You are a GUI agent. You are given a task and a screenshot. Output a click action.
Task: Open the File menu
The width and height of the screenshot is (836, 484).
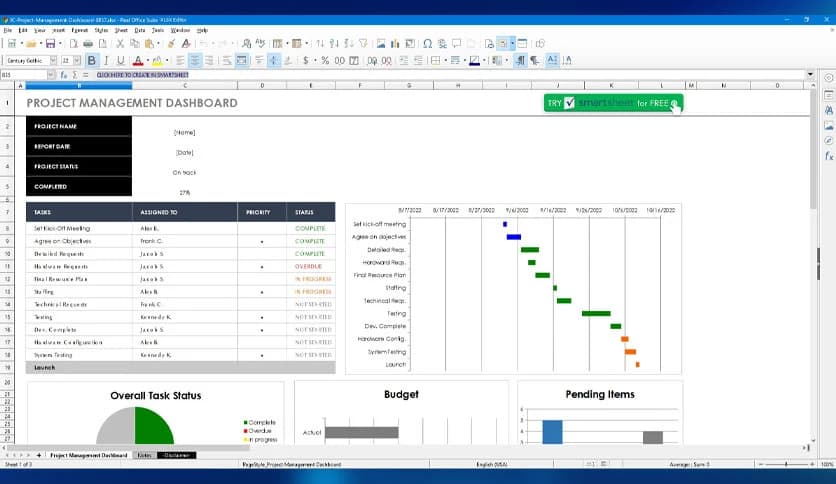pyautogui.click(x=7, y=30)
